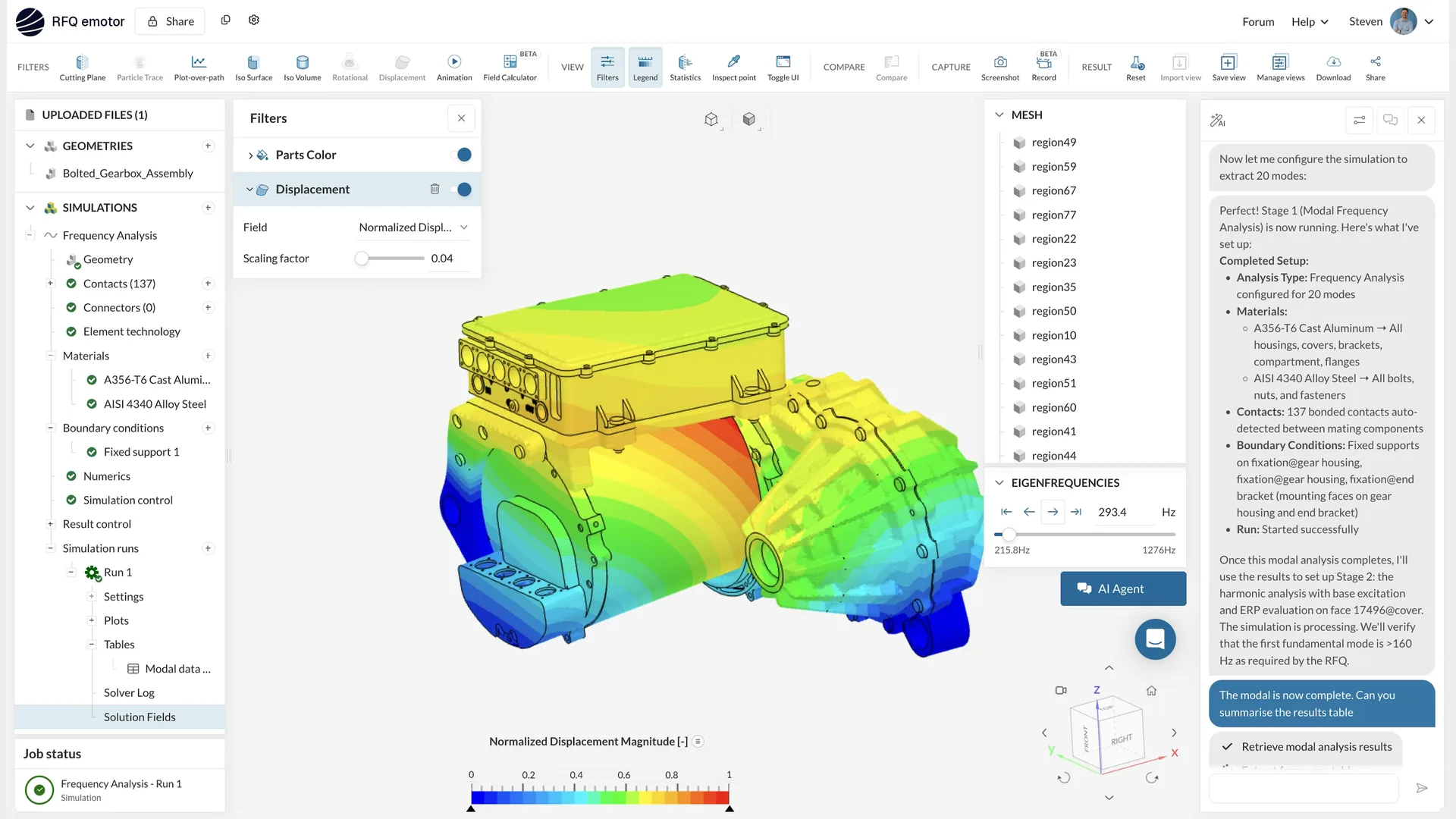This screenshot has width=1456, height=819.
Task: Collapse the GEOMETRIES tree section
Action: pyautogui.click(x=30, y=146)
